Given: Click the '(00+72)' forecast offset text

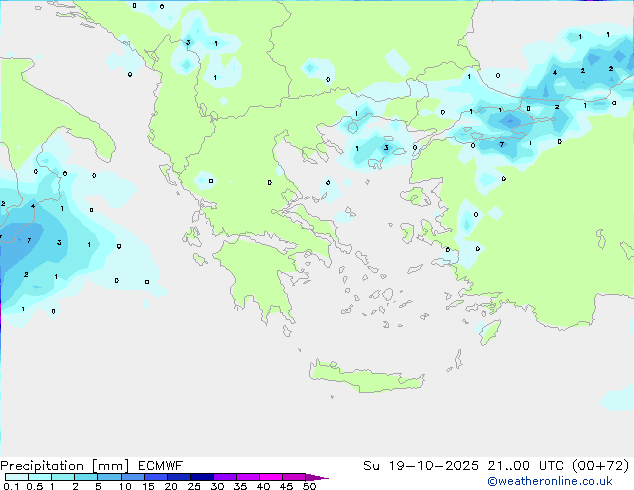Looking at the screenshot, I should (x=598, y=465).
